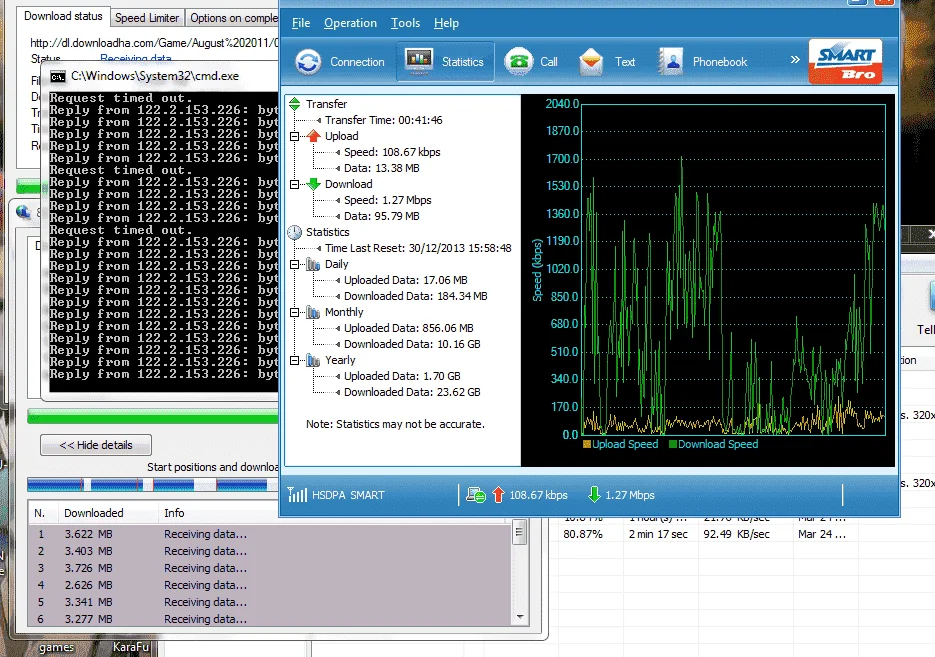Viewport: 935px width, 657px height.
Task: Click status bar red upload arrow
Action: [x=499, y=495]
